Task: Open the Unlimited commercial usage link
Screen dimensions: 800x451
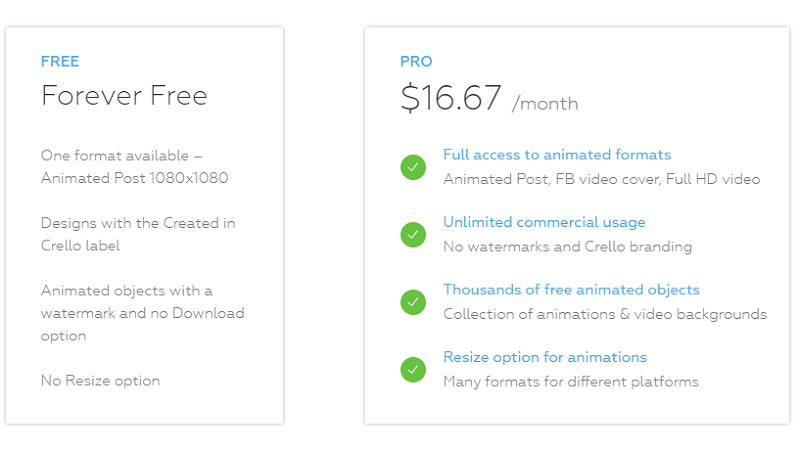Action: (544, 222)
